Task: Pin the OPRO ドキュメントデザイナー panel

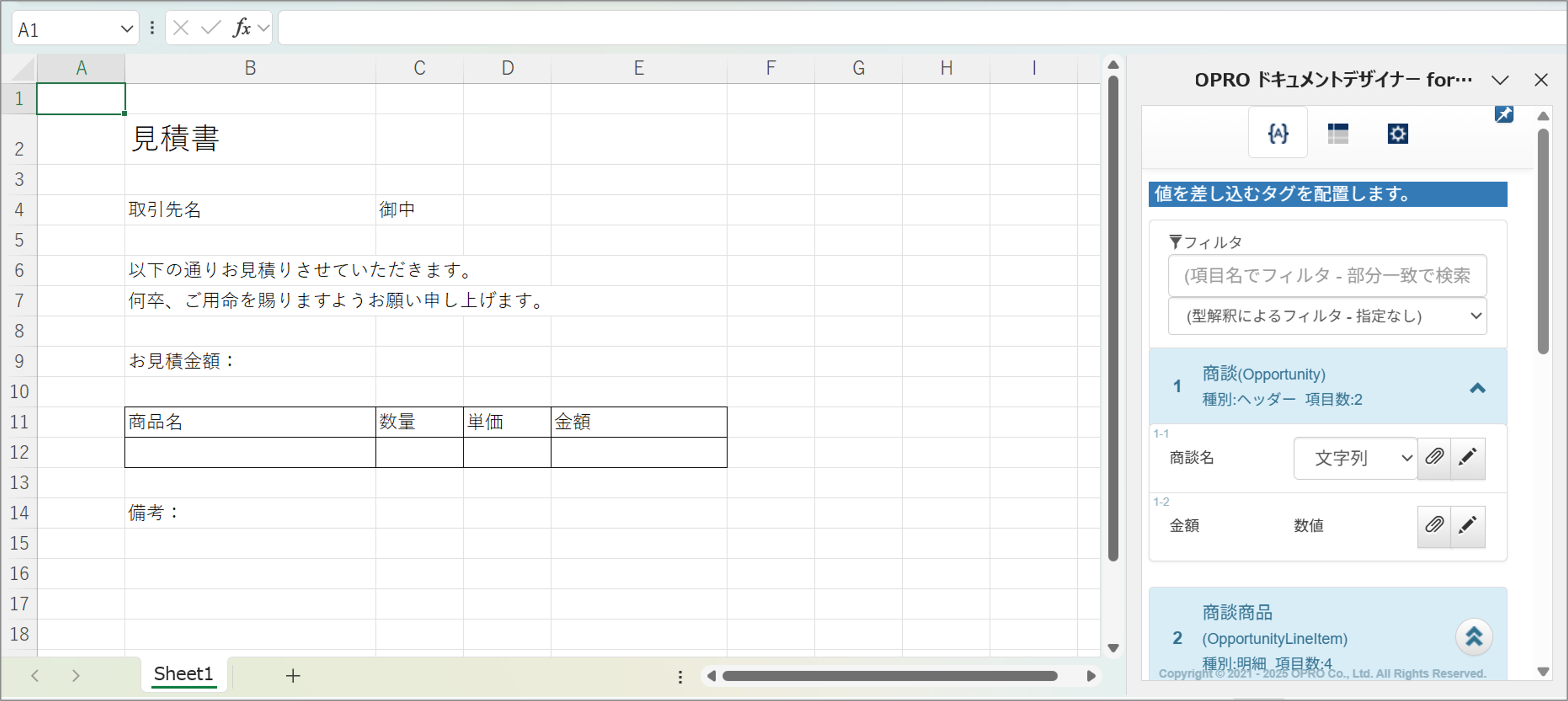Action: [1503, 113]
